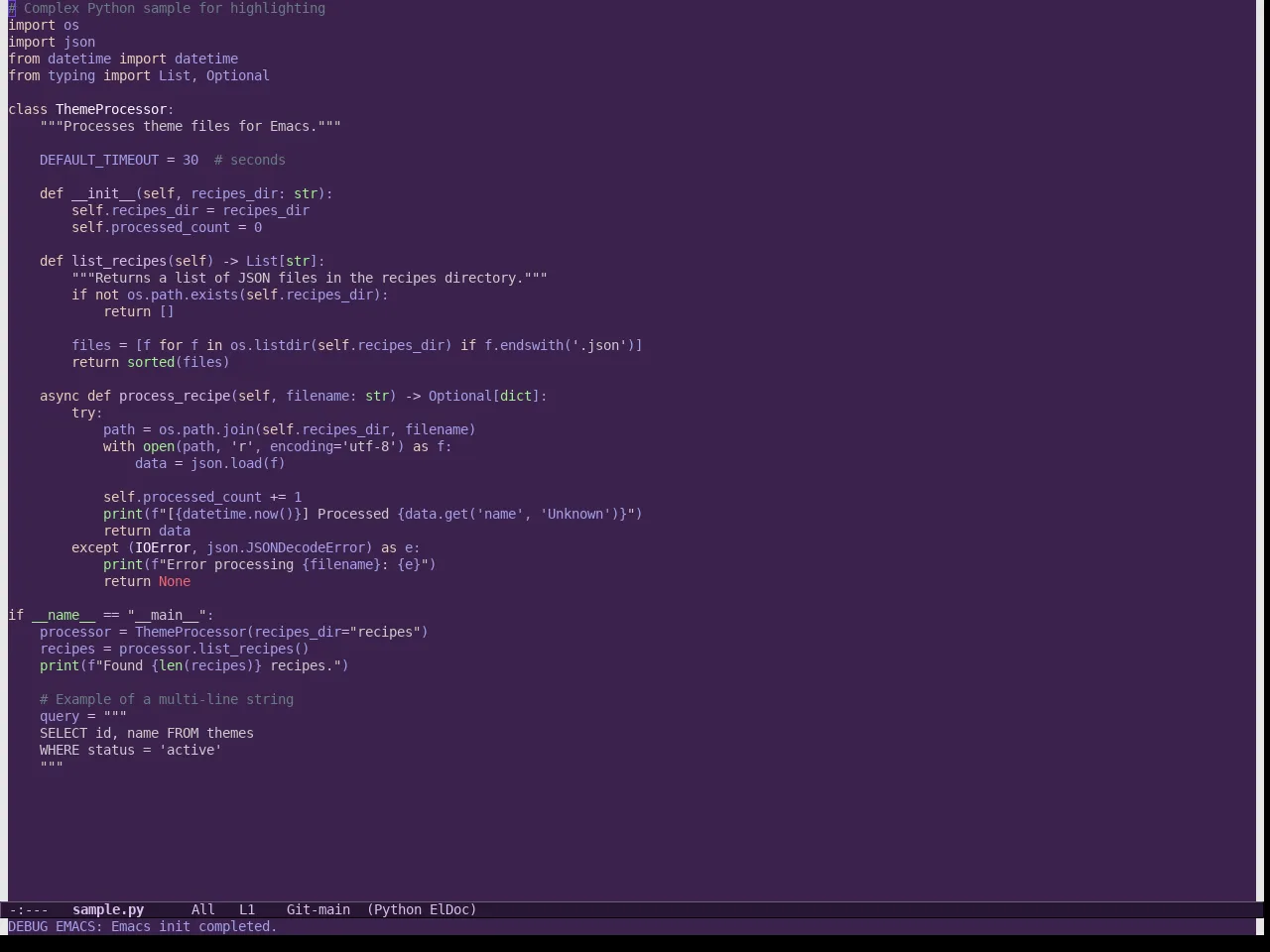
Task: Click the All buffer position indicator
Action: pyautogui.click(x=203, y=909)
